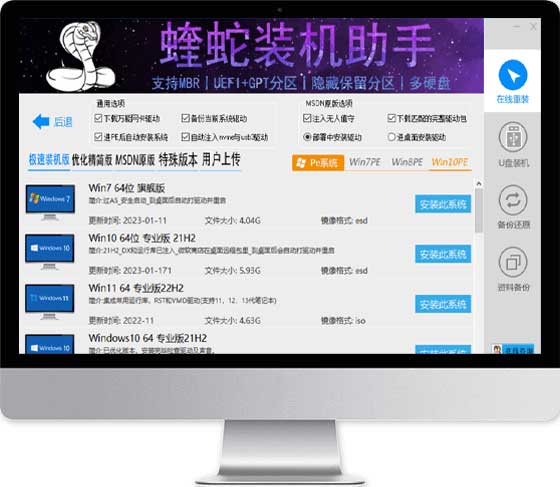Click the Pe系统 orange button

point(318,163)
